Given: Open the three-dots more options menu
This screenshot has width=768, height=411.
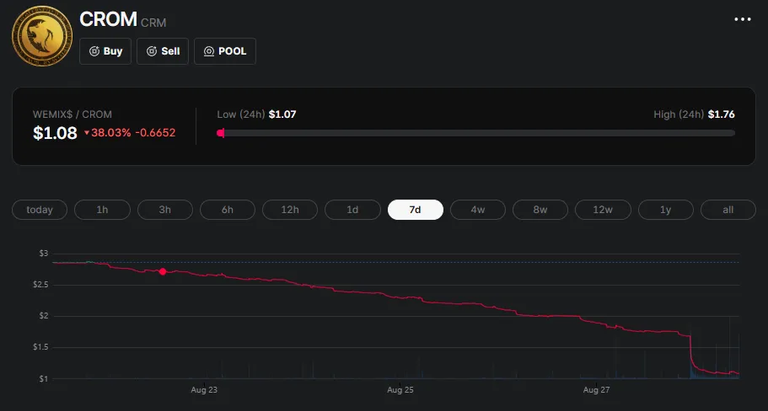Looking at the screenshot, I should [743, 19].
